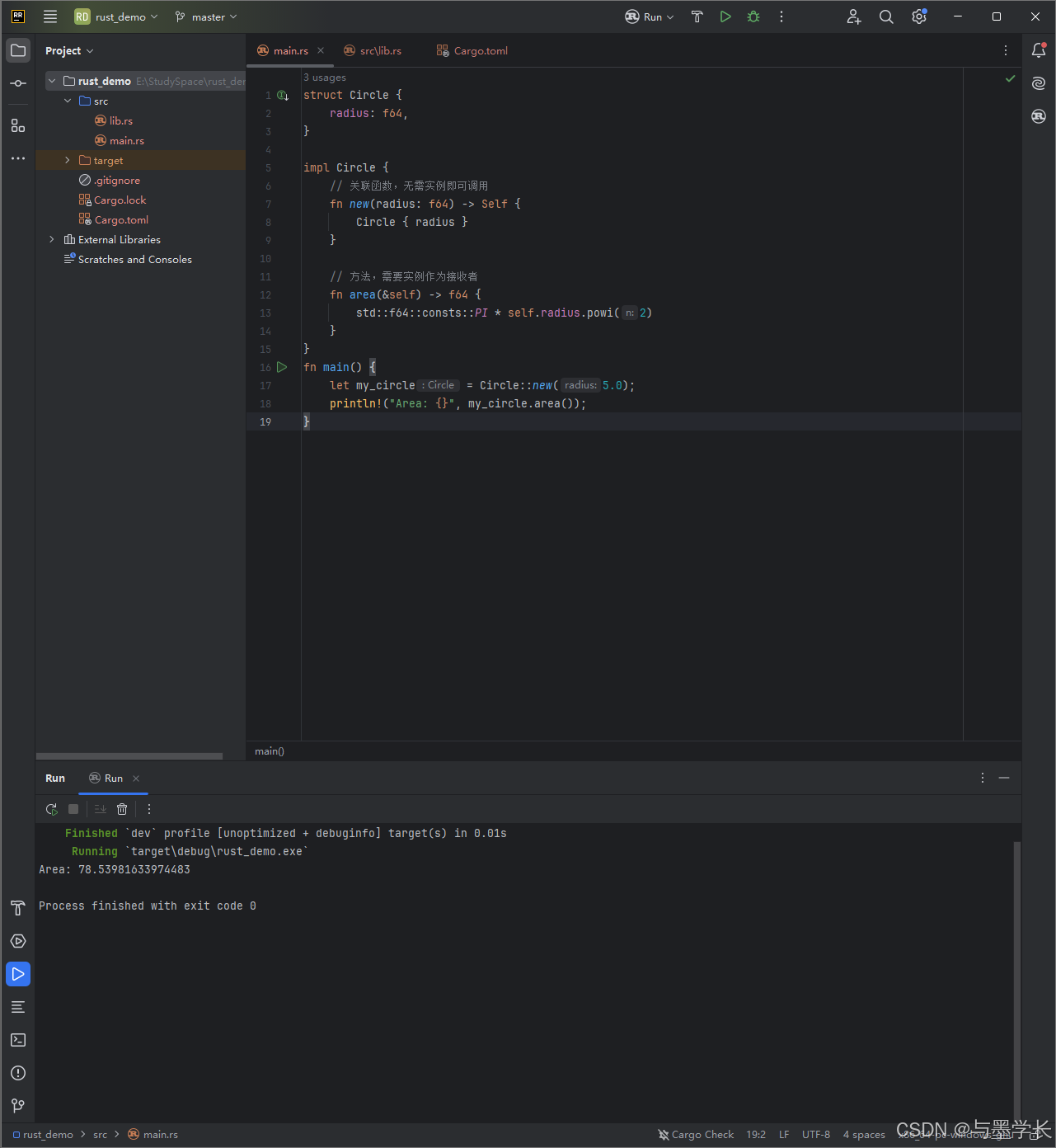Open the Run tool window options menu

tap(983, 778)
